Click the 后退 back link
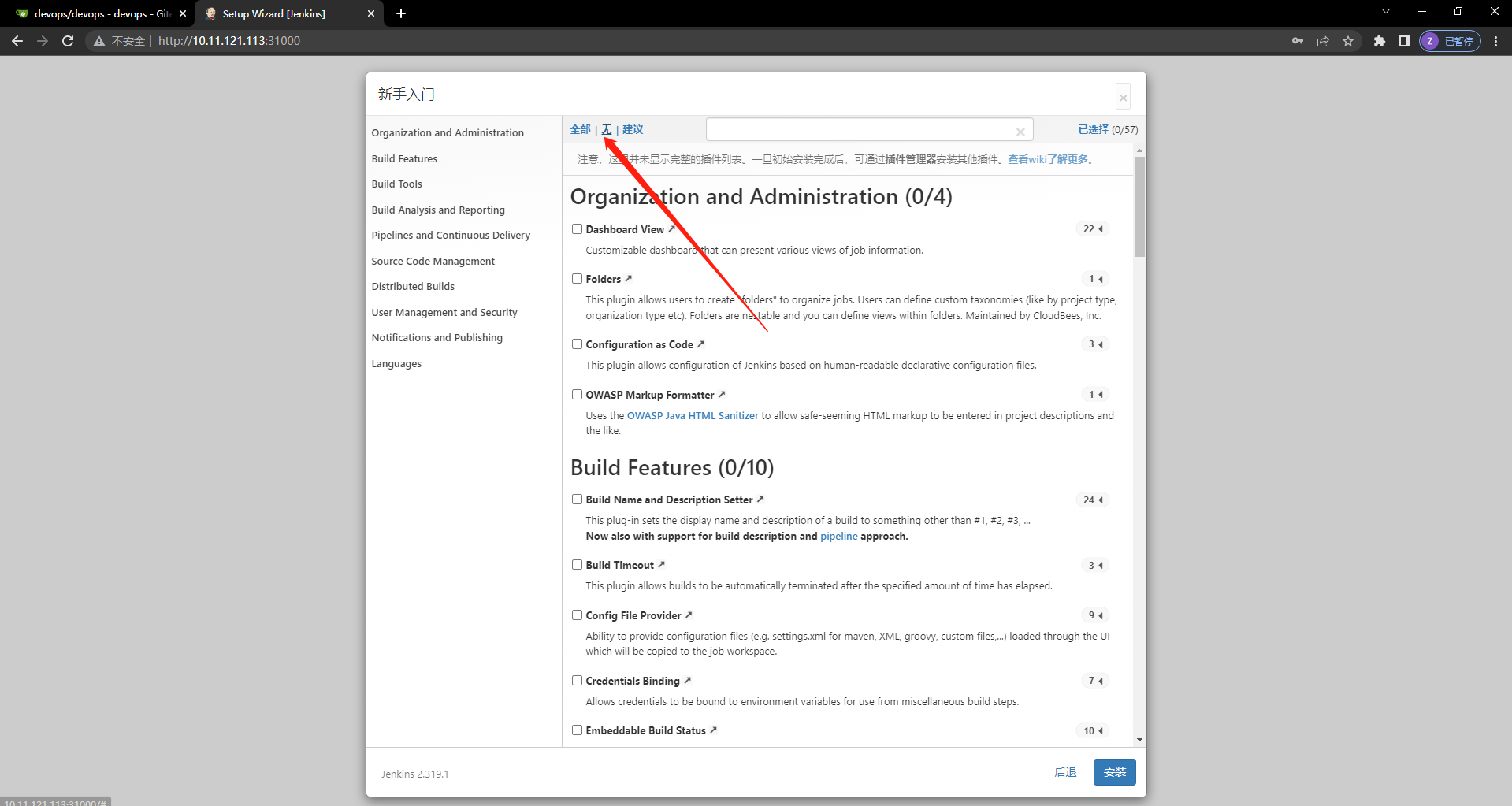Screen dimensions: 1512x806 coord(1065,772)
